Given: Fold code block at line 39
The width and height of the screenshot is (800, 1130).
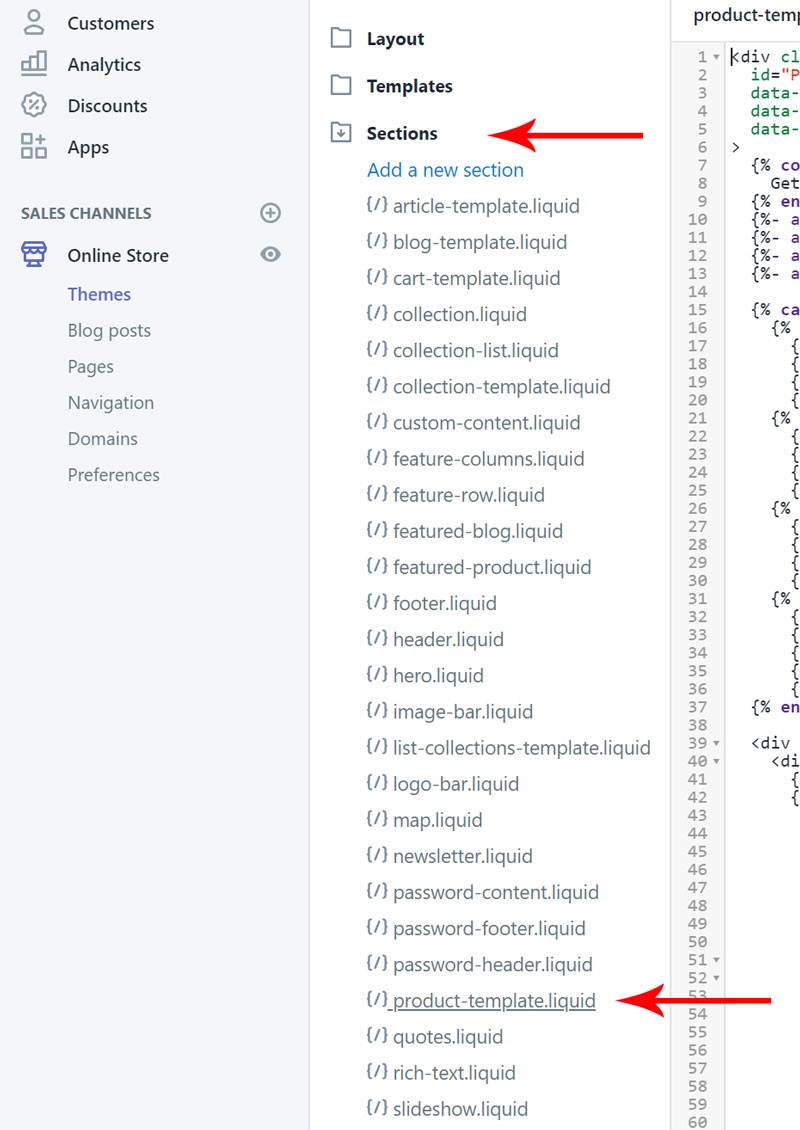Looking at the screenshot, I should point(716,743).
